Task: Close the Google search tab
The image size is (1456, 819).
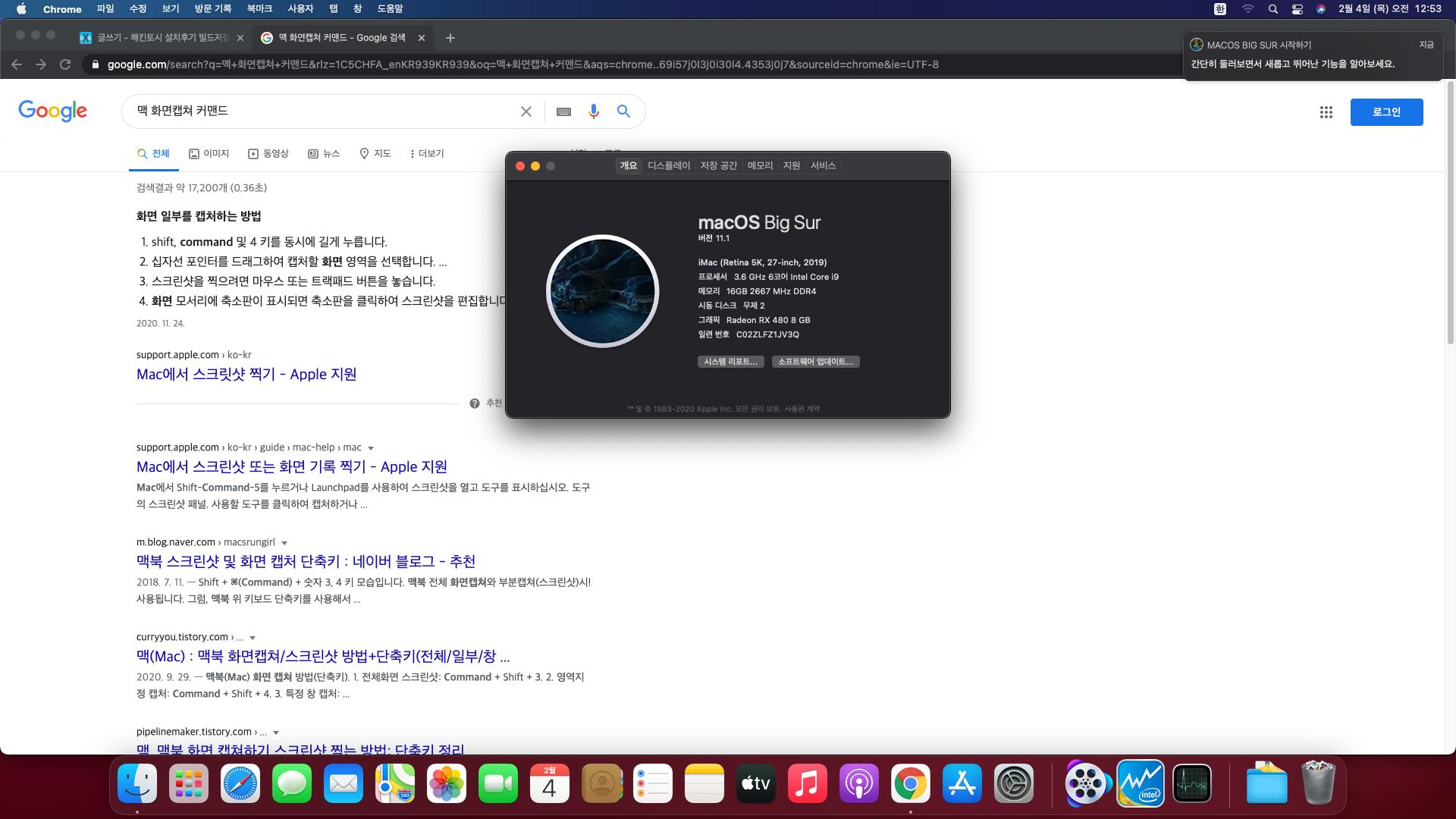Action: [422, 38]
